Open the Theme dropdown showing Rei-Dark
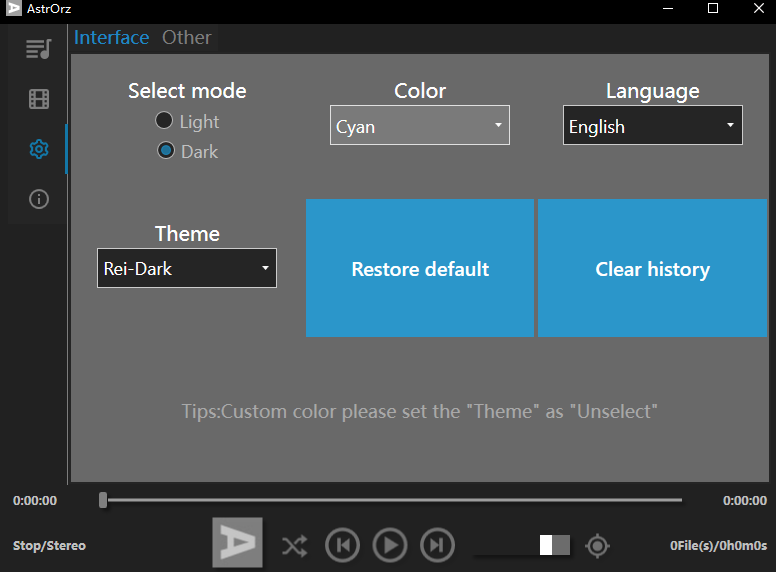This screenshot has height=572, width=776. [187, 268]
